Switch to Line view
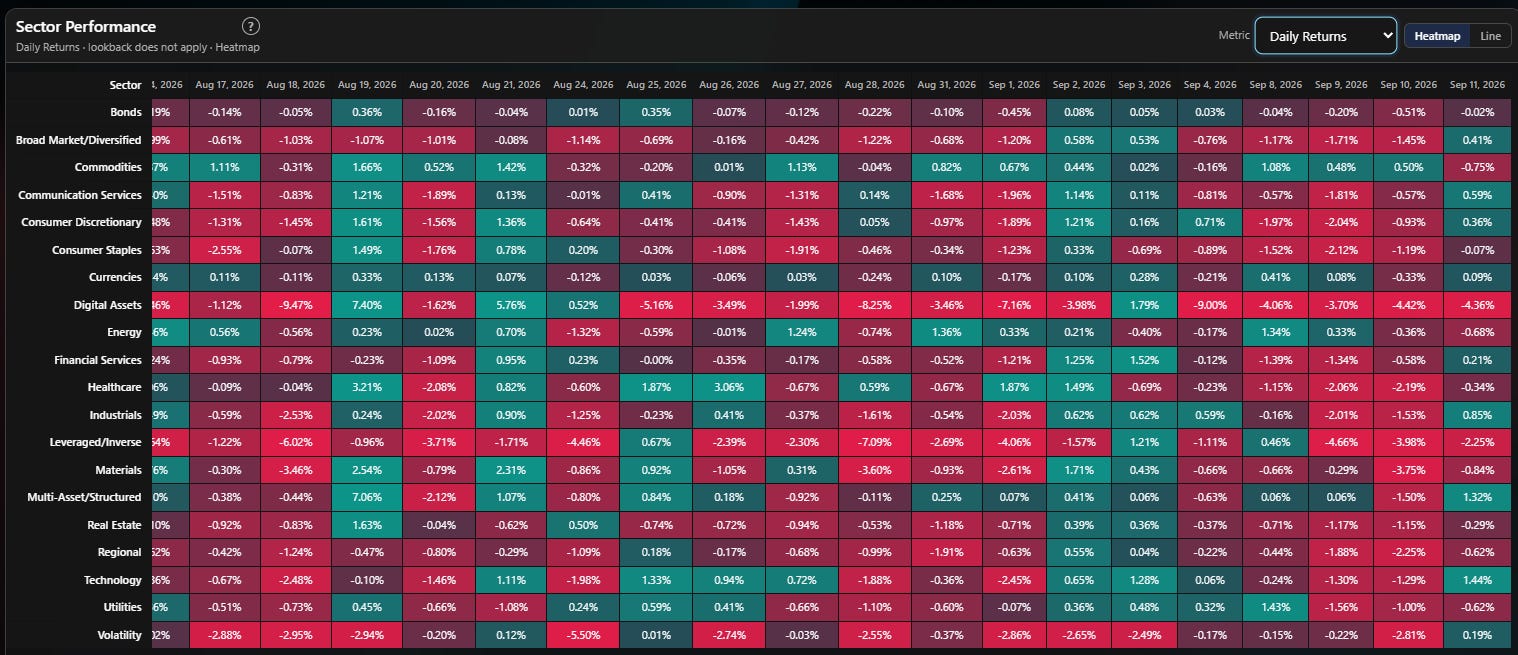Viewport: 1518px width, 655px height. [1490, 36]
